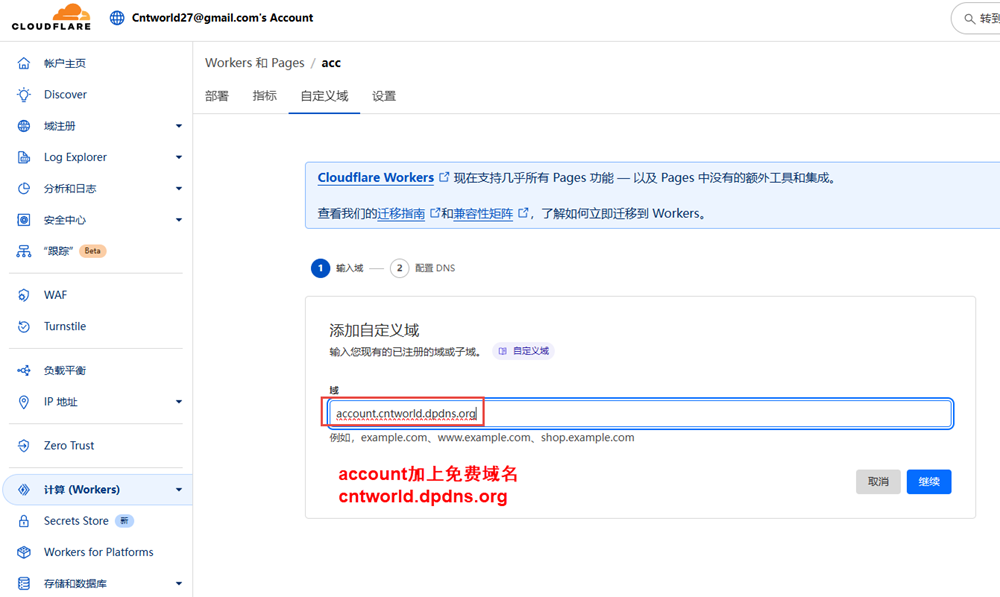Click the Beta badge next to 跟踪
The image size is (1000, 597).
point(92,251)
